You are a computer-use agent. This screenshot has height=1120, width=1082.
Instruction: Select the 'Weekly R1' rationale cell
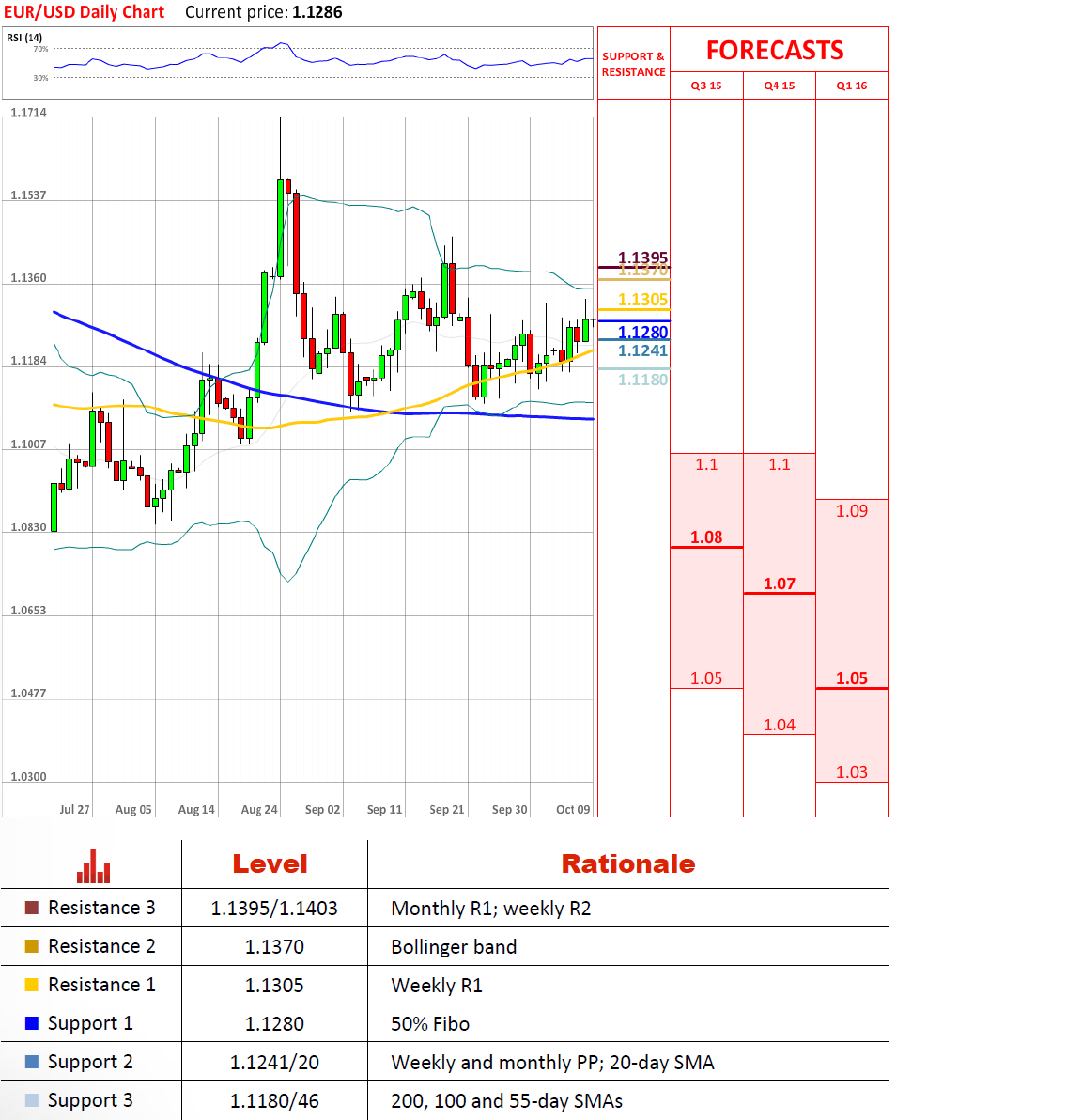coord(437,986)
